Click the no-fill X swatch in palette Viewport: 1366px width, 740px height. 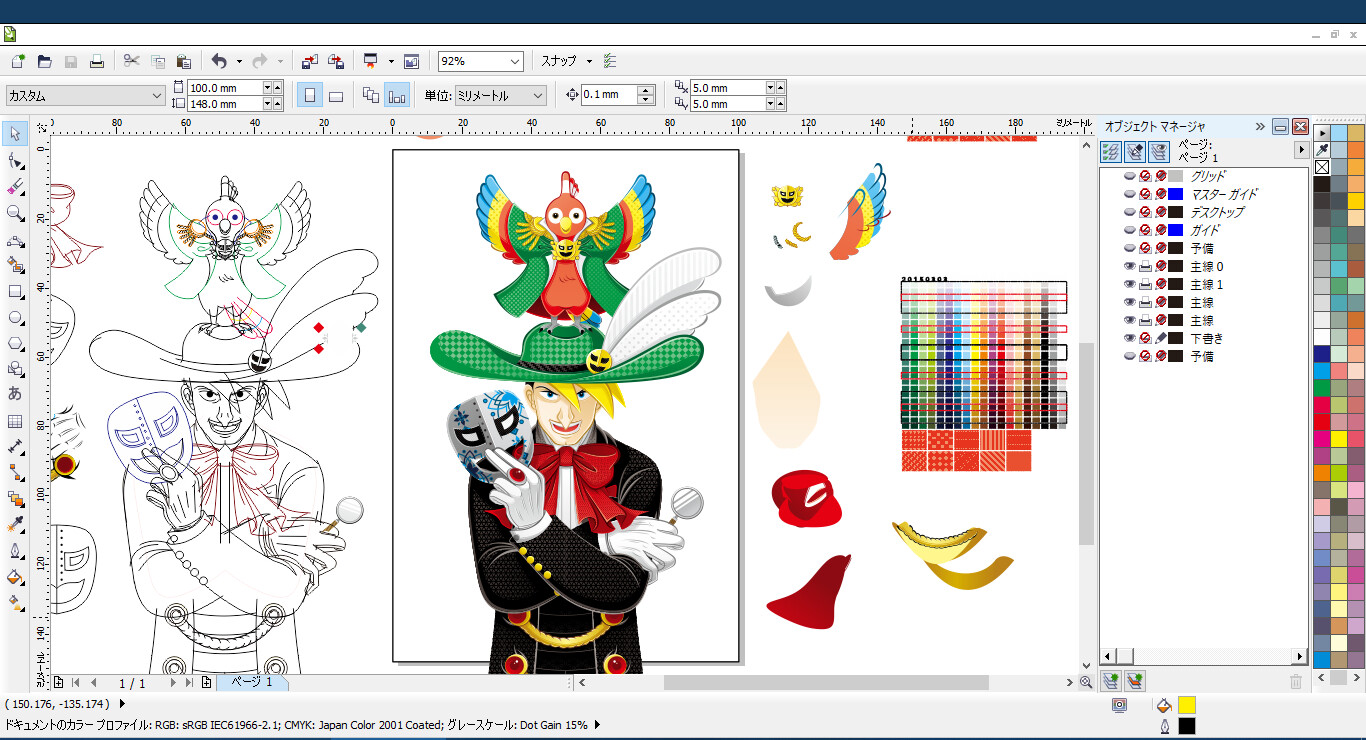1321,167
